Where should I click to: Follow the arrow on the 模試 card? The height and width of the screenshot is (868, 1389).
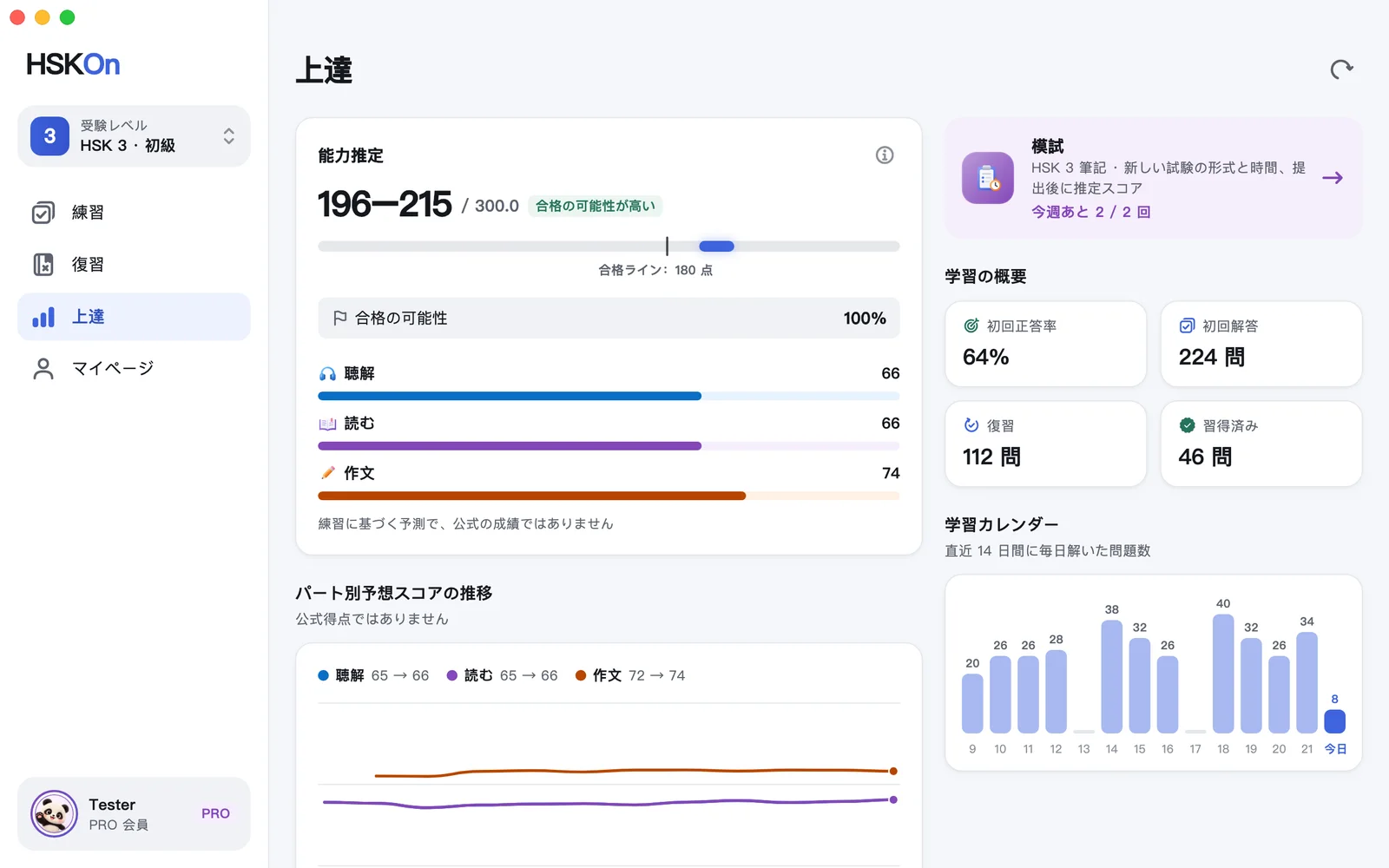pos(1333,178)
